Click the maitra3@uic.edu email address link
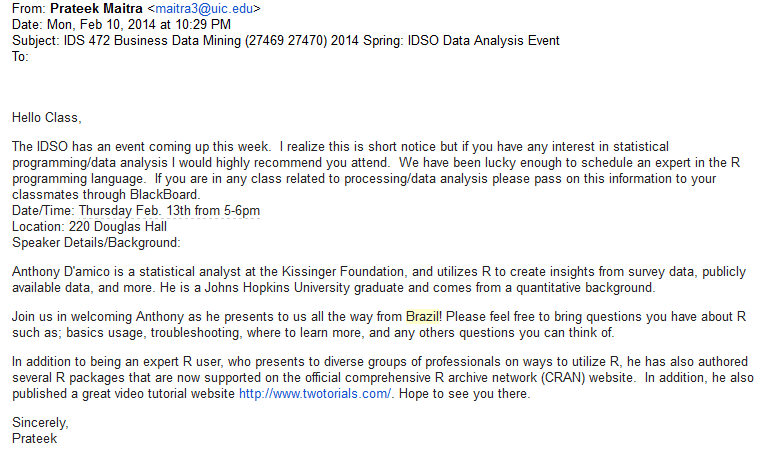762x466 pixels. [x=208, y=9]
